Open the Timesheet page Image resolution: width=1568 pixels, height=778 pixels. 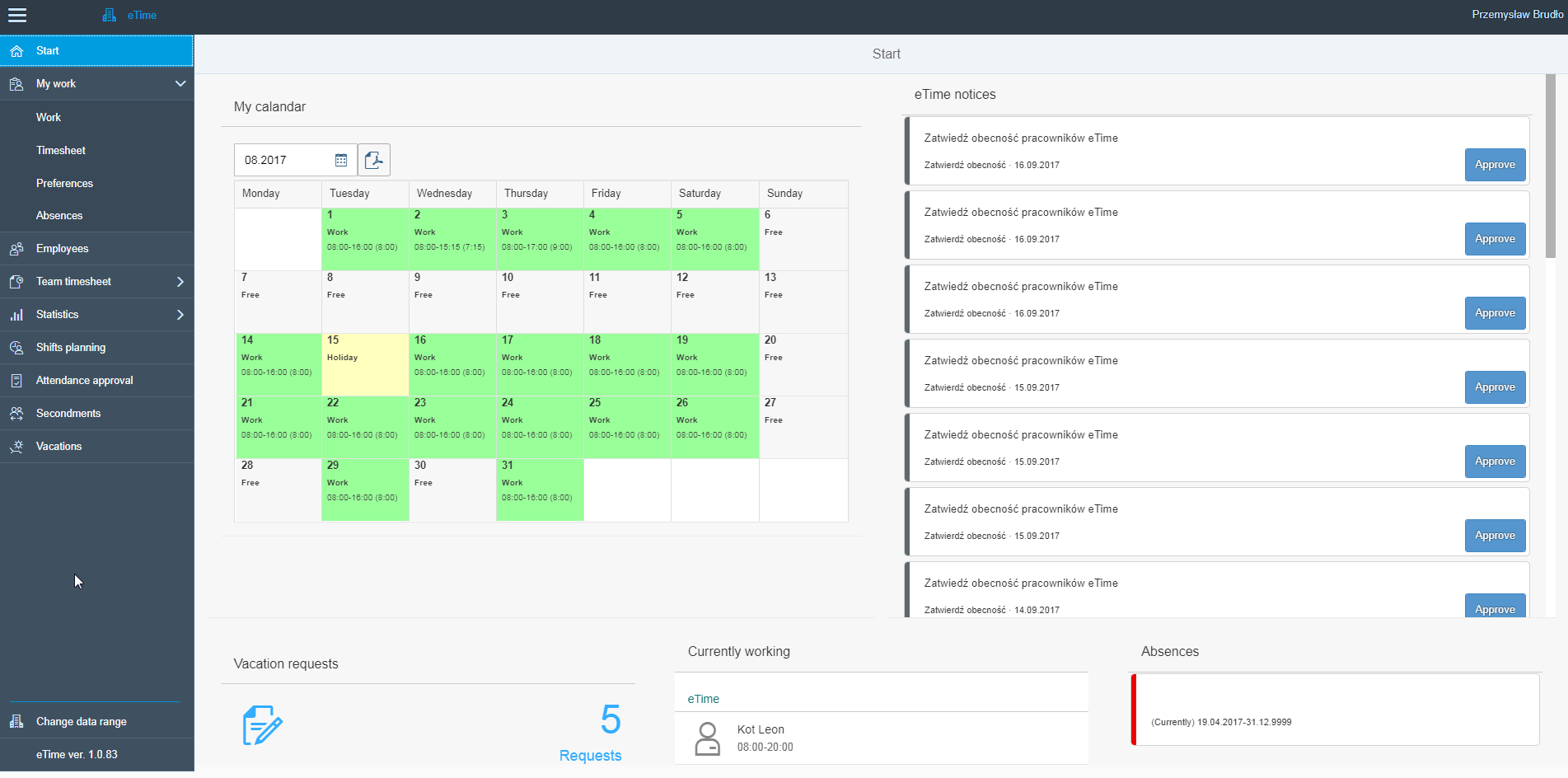point(61,150)
